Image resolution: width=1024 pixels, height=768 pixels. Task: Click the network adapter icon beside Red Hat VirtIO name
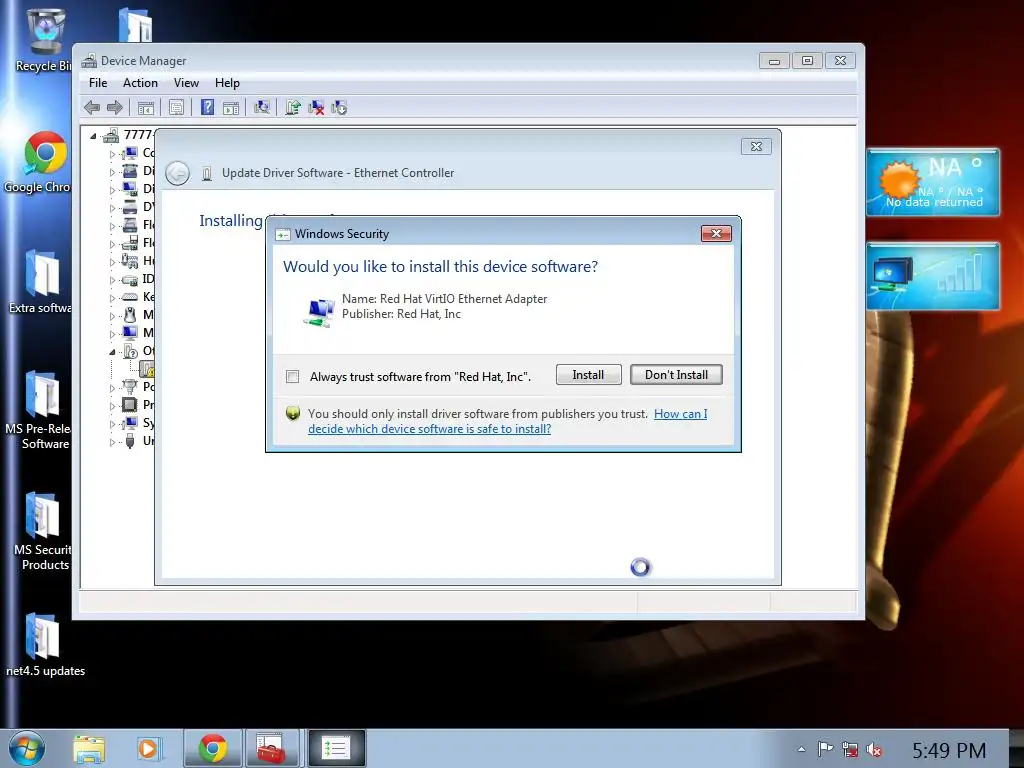click(x=319, y=312)
